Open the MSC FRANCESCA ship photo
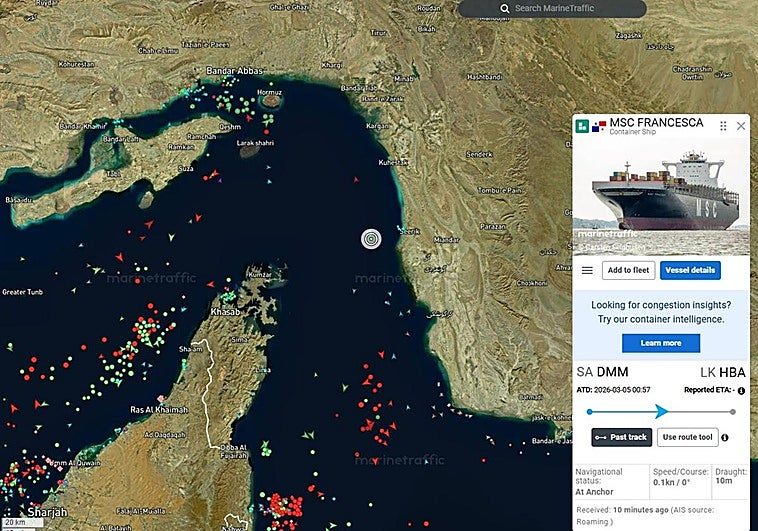This screenshot has height=531, width=758. pos(661,196)
